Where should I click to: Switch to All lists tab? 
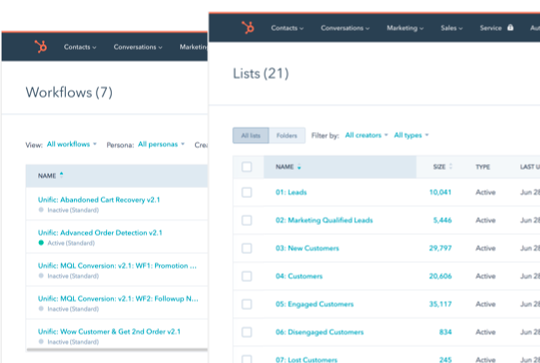coord(251,135)
